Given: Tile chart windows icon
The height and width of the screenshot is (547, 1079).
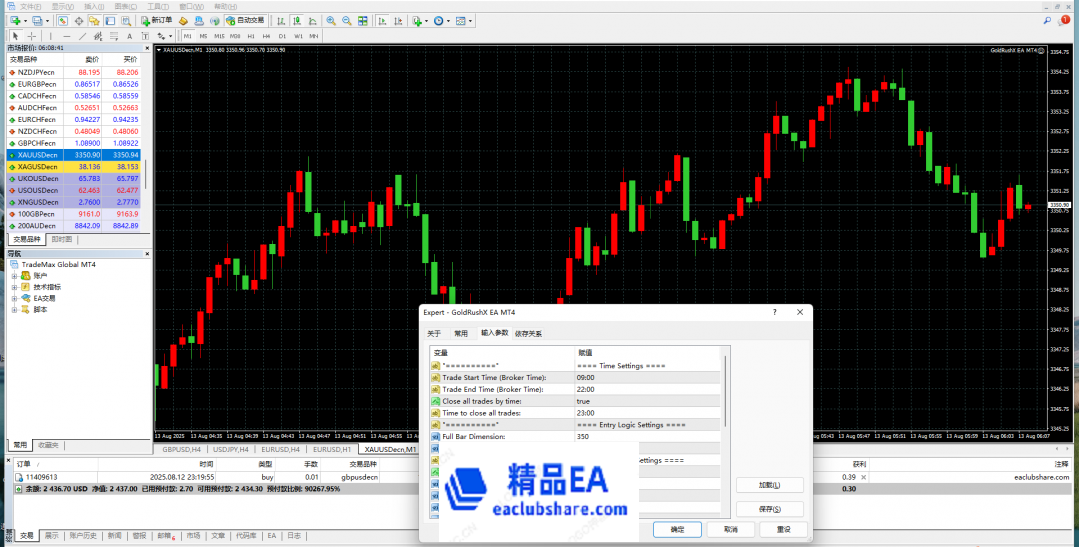Looking at the screenshot, I should (x=363, y=21).
